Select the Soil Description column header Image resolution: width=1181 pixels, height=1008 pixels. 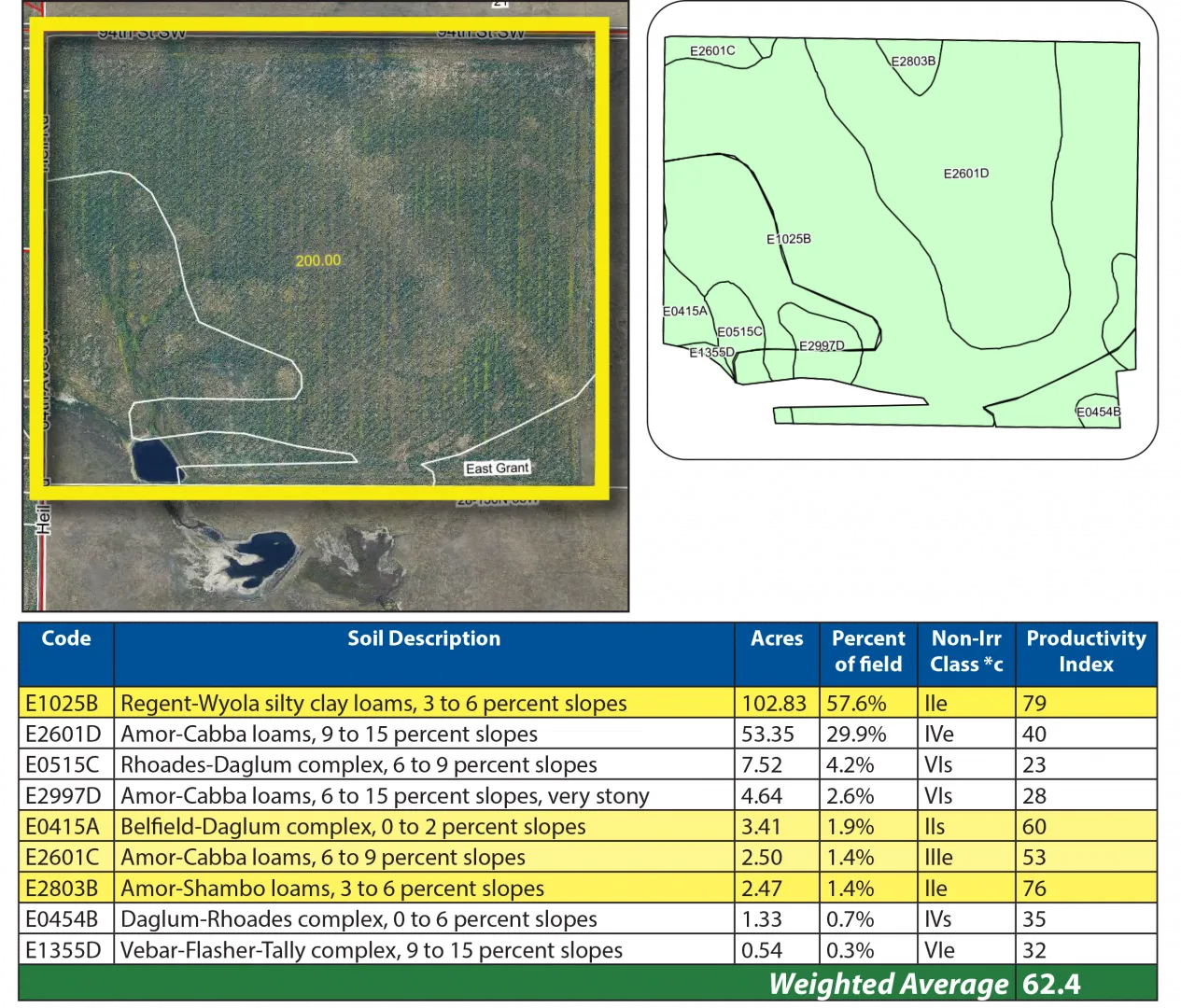[x=424, y=639]
